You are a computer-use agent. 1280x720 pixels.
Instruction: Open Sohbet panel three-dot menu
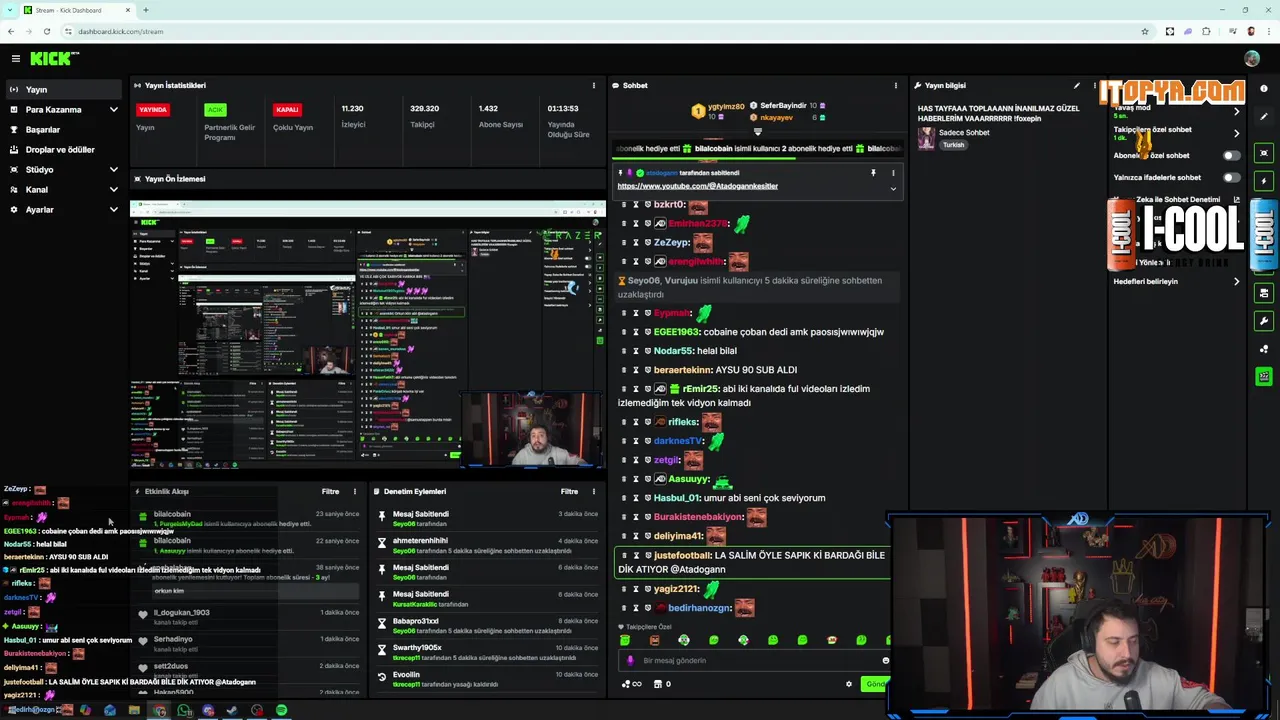click(895, 85)
